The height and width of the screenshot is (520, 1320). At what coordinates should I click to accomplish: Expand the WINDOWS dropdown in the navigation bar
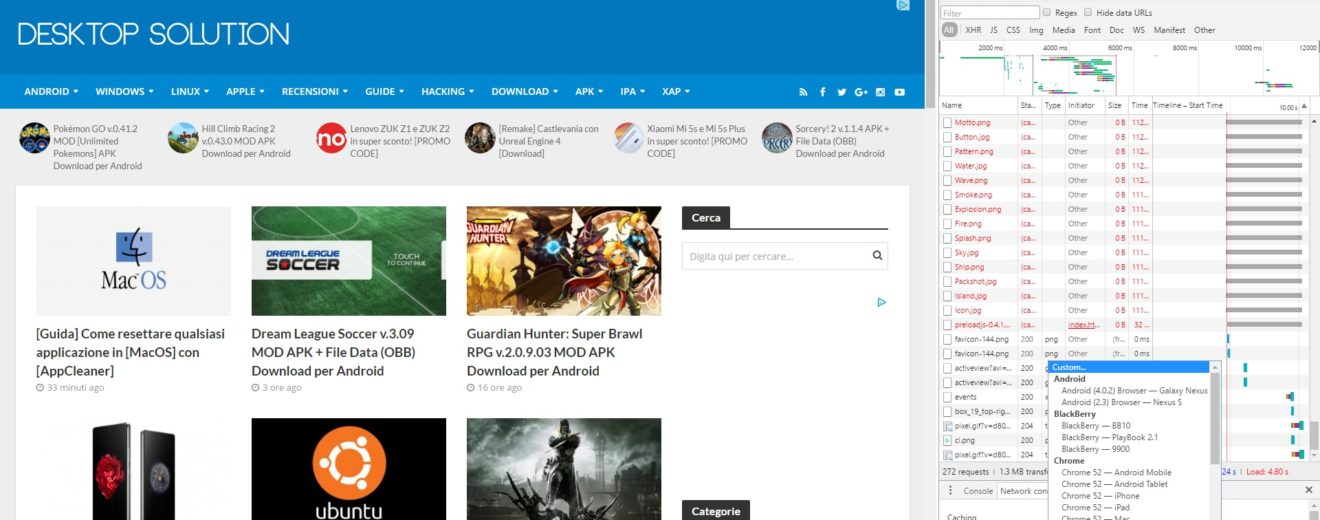[124, 92]
